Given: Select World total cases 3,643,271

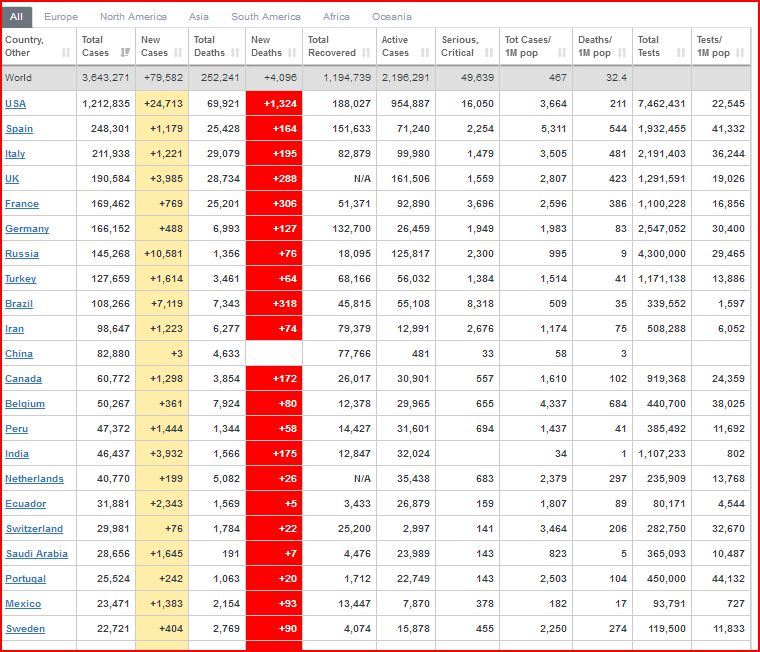Looking at the screenshot, I should click(106, 78).
